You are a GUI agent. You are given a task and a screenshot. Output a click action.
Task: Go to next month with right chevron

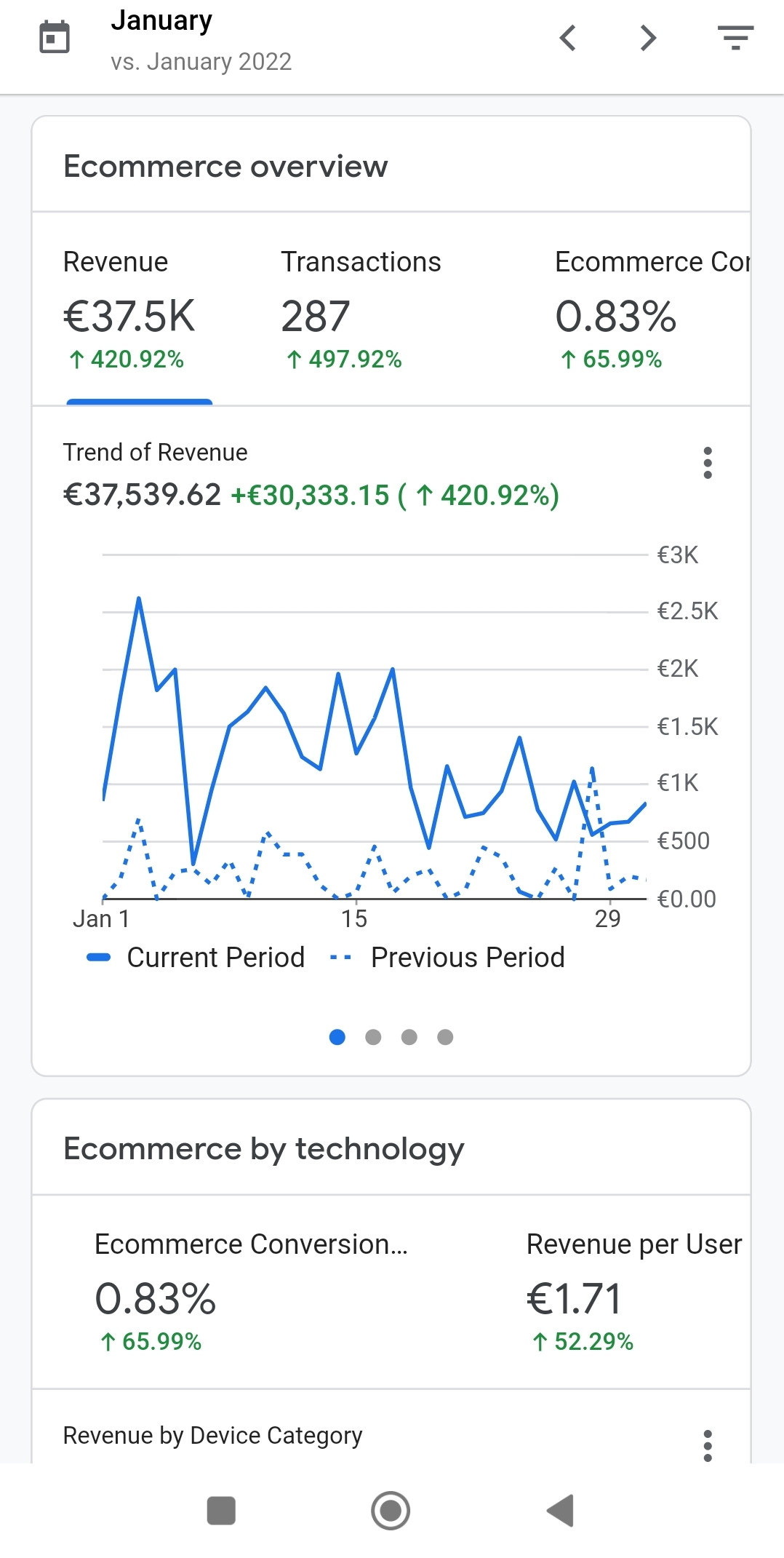coord(648,38)
